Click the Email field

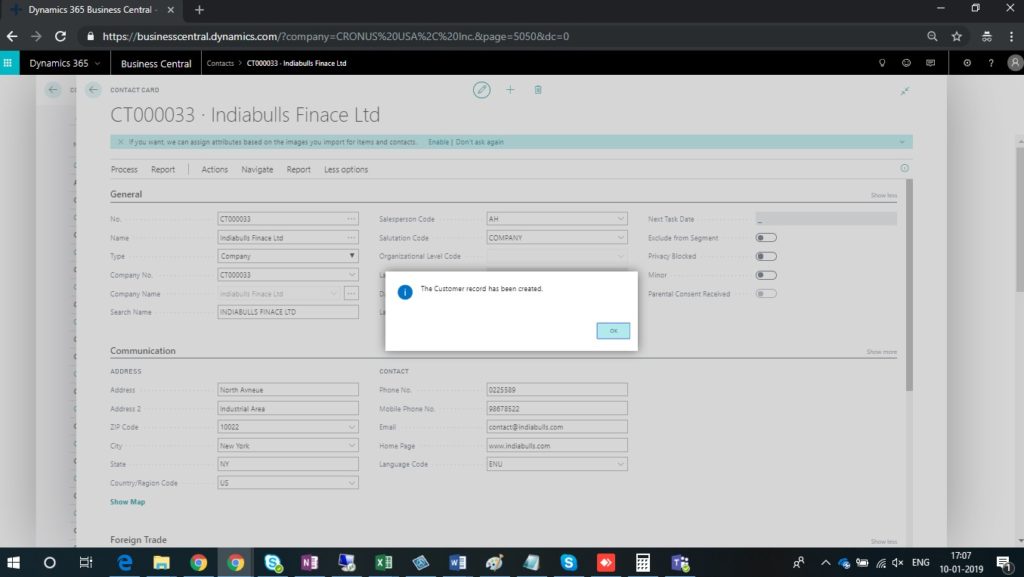(x=557, y=427)
